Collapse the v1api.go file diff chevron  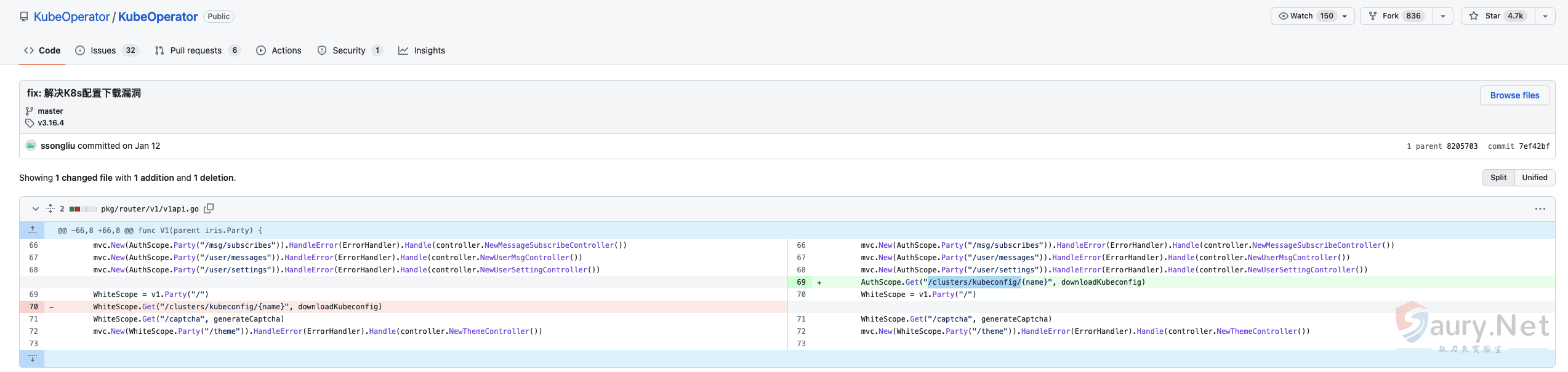[x=36, y=209]
